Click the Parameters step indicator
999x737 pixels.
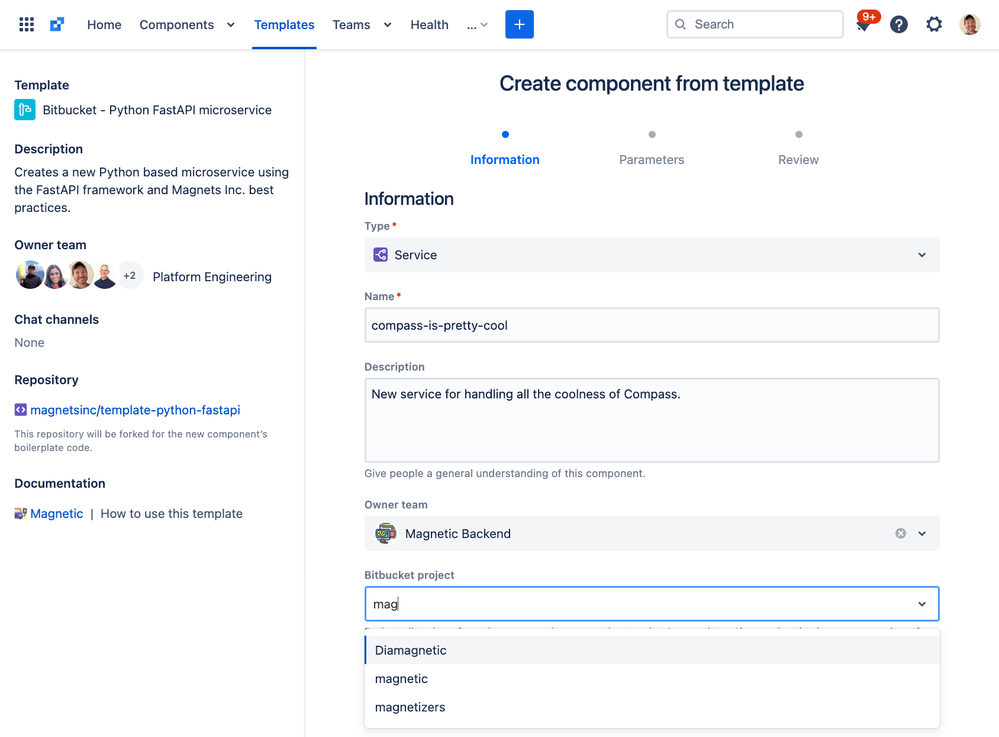[651, 147]
